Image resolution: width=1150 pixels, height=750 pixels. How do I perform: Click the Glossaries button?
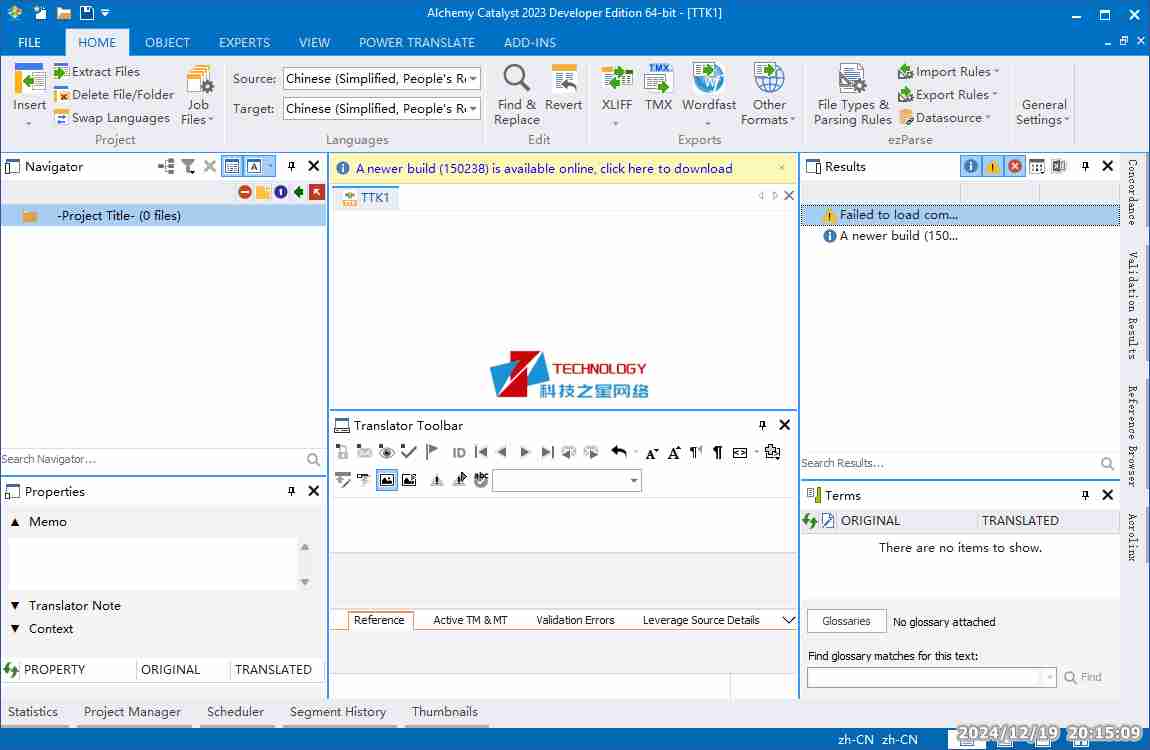tap(846, 621)
